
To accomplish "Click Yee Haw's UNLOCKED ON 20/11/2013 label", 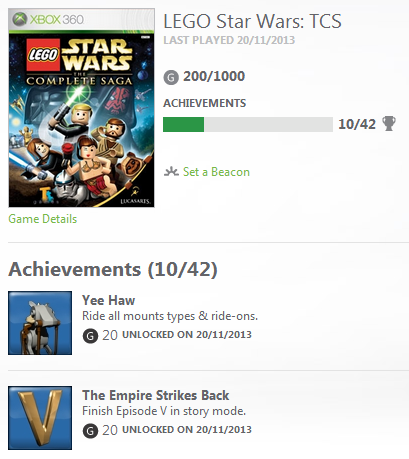I will (x=187, y=334).
